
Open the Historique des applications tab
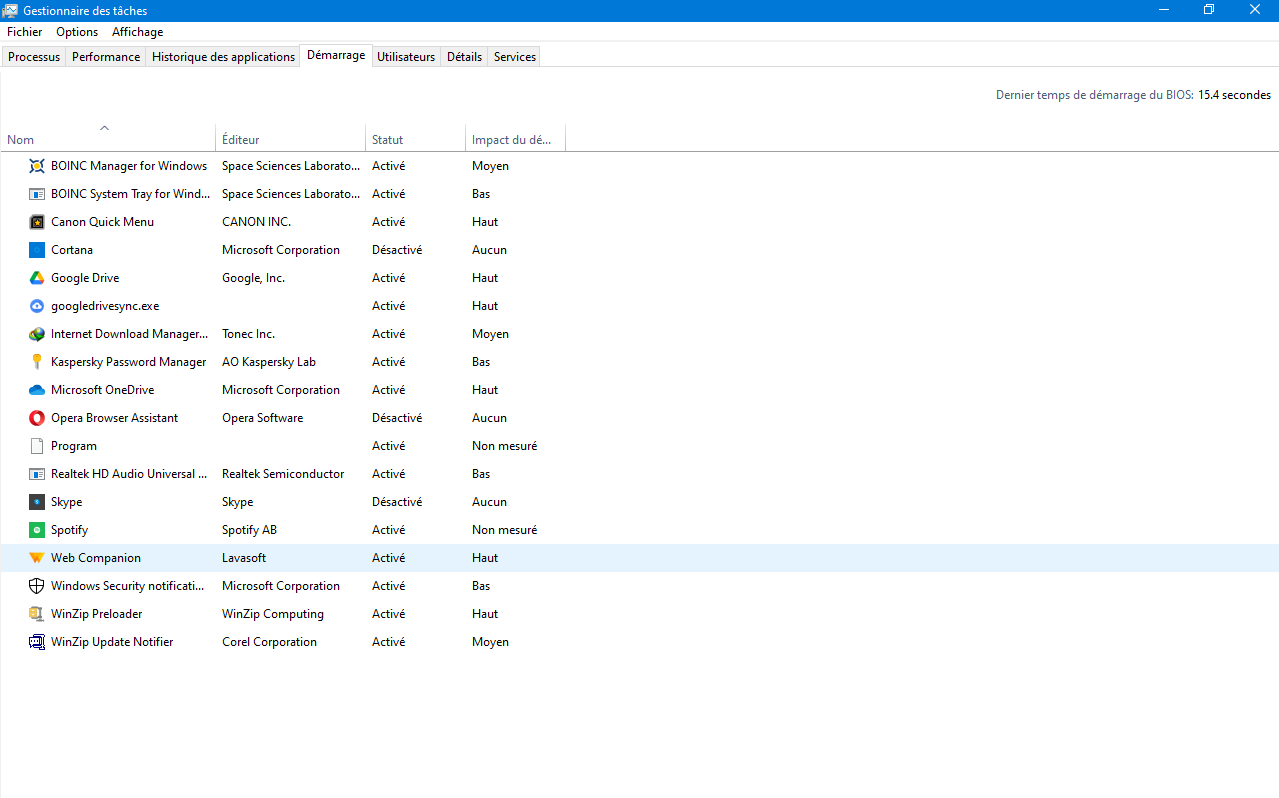[223, 57]
